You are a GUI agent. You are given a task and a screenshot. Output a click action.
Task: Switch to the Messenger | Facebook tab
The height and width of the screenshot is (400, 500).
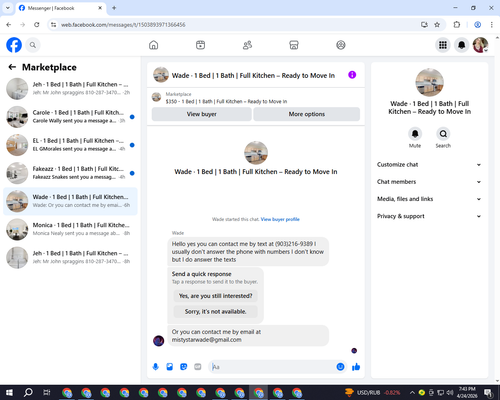[60, 8]
